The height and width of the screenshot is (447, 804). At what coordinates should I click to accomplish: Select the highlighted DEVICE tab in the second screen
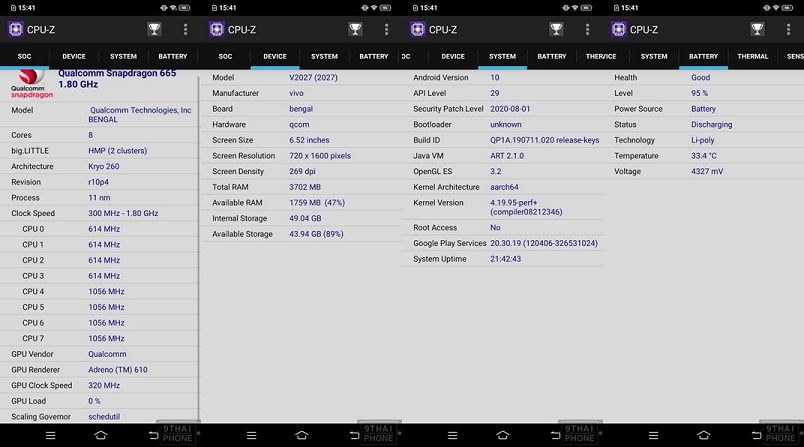pos(275,56)
